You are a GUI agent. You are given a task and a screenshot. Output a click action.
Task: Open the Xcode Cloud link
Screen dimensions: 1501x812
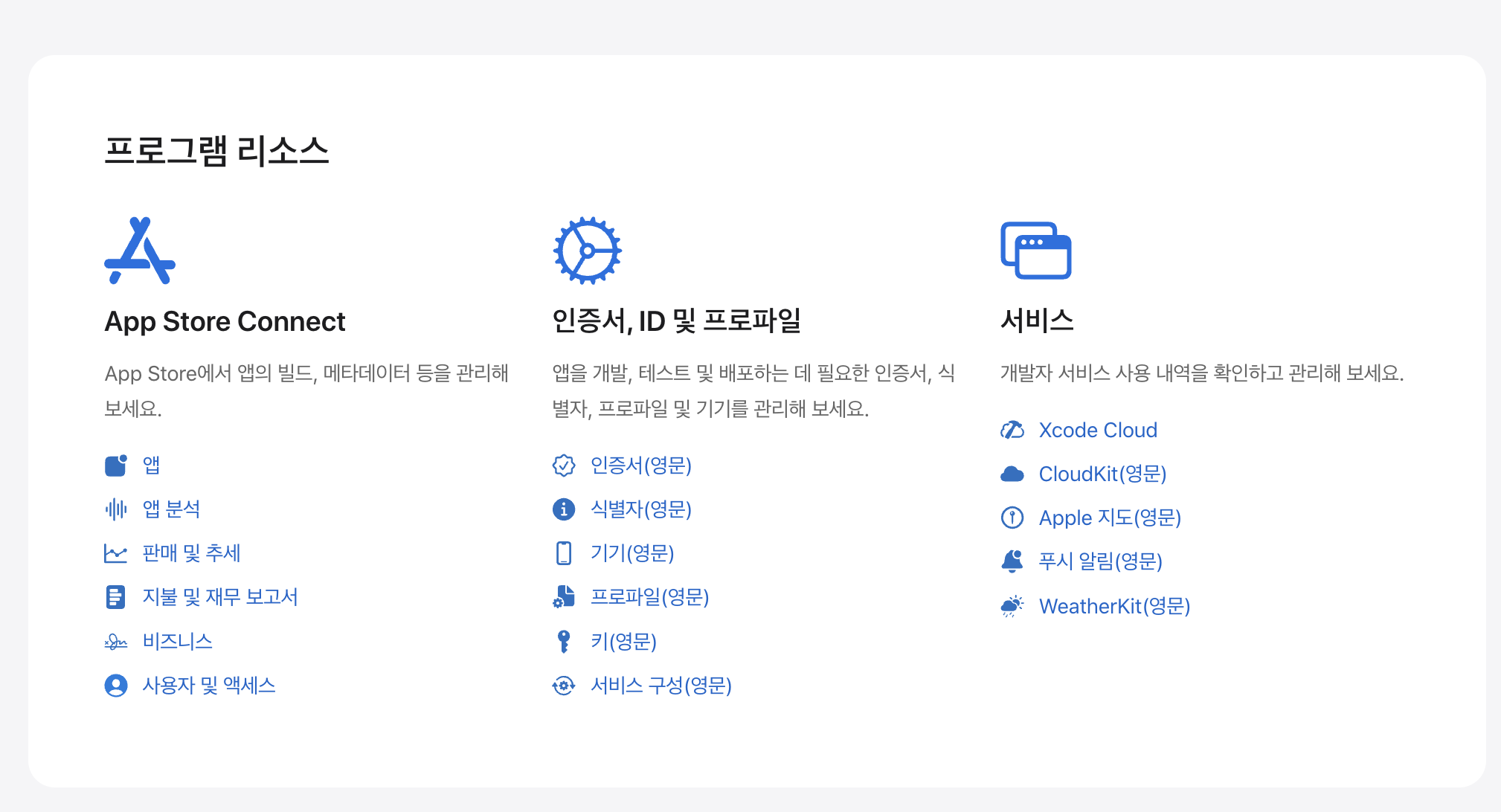click(x=1098, y=430)
